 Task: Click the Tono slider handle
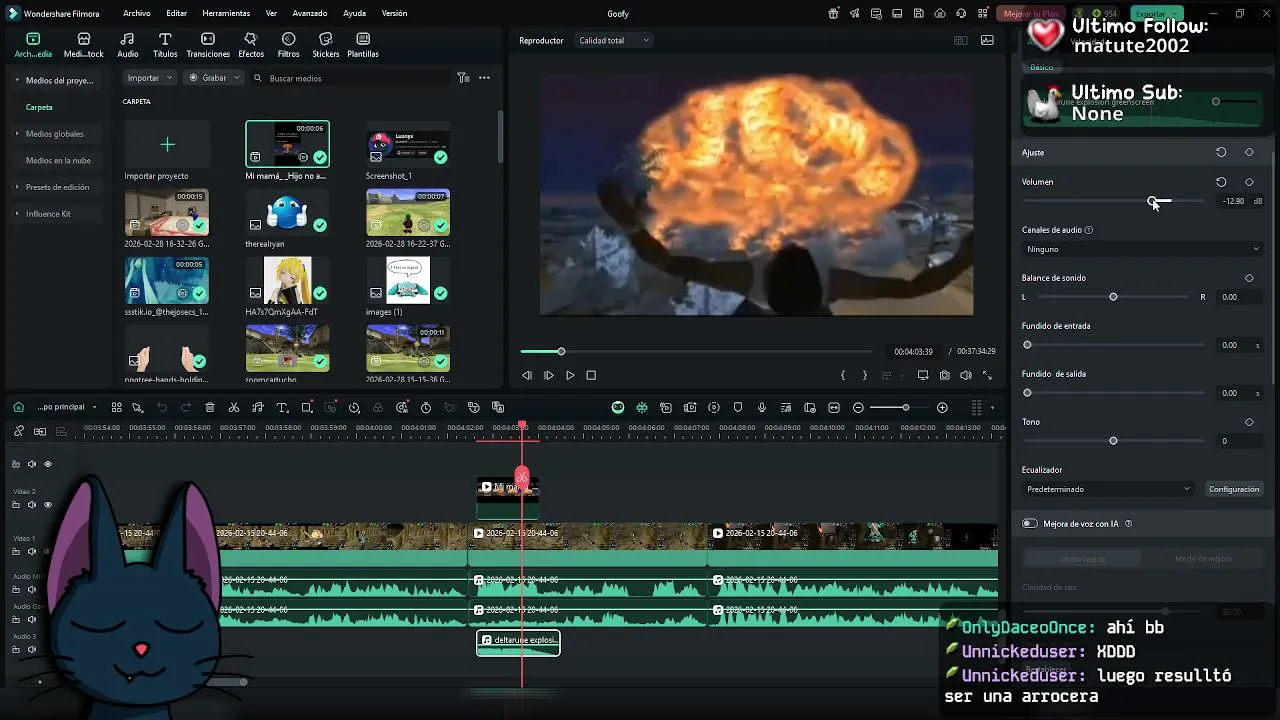click(x=1113, y=441)
